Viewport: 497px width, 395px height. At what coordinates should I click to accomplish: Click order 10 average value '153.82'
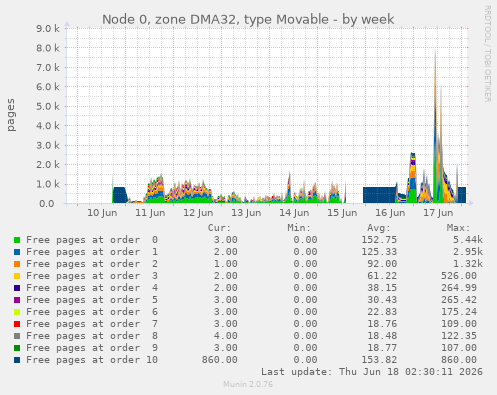tap(379, 360)
